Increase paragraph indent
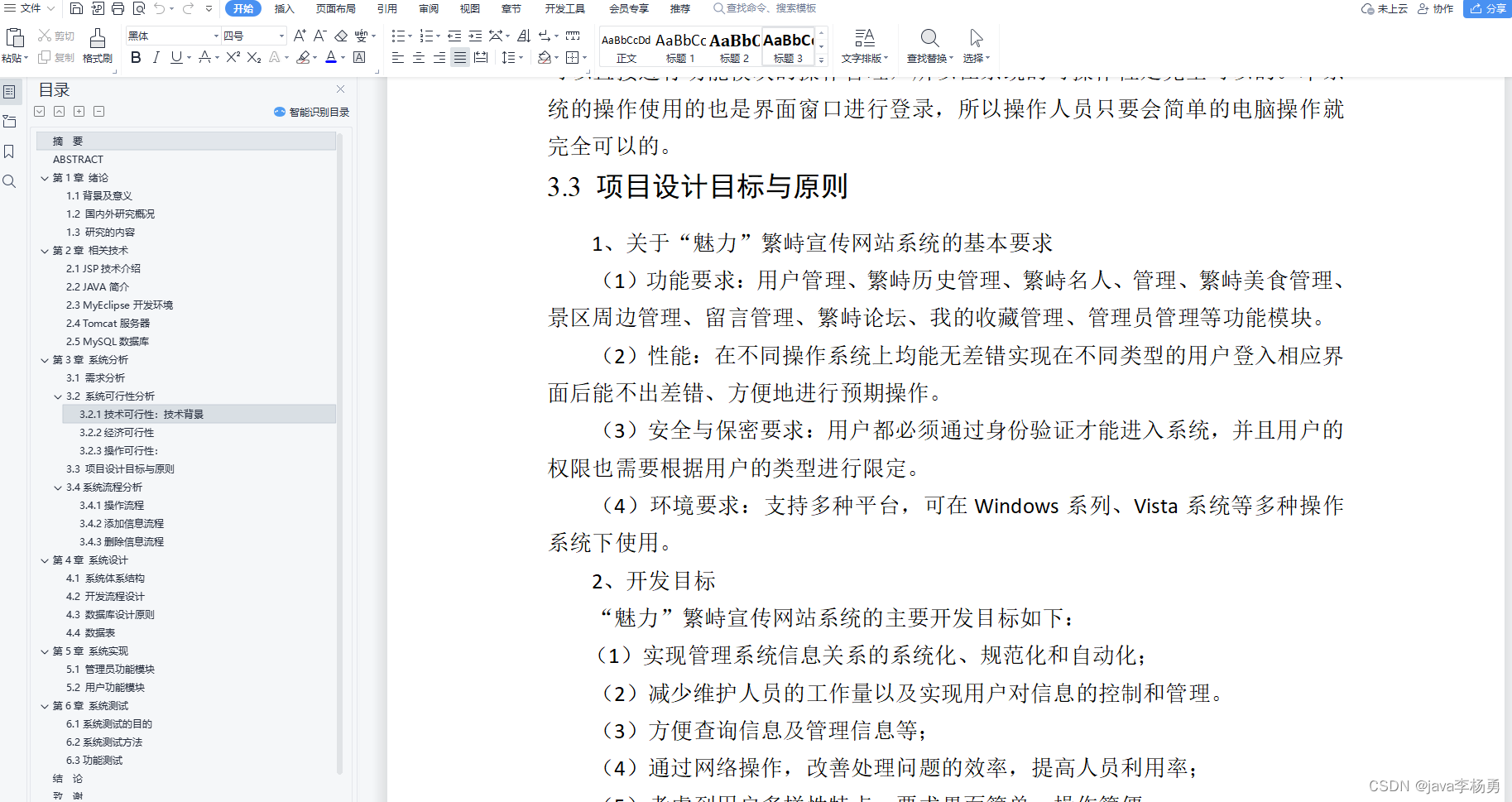This screenshot has width=1512, height=802. point(475,36)
